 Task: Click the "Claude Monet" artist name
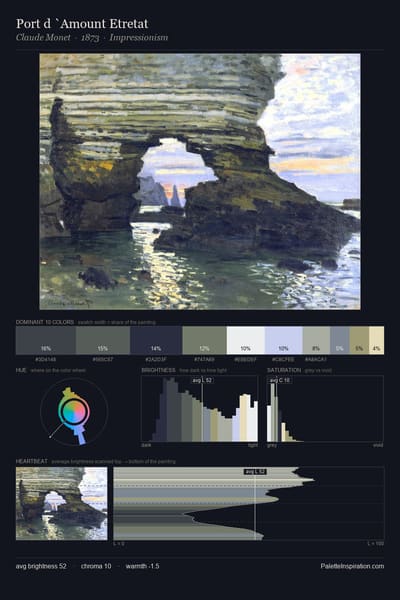[43, 38]
